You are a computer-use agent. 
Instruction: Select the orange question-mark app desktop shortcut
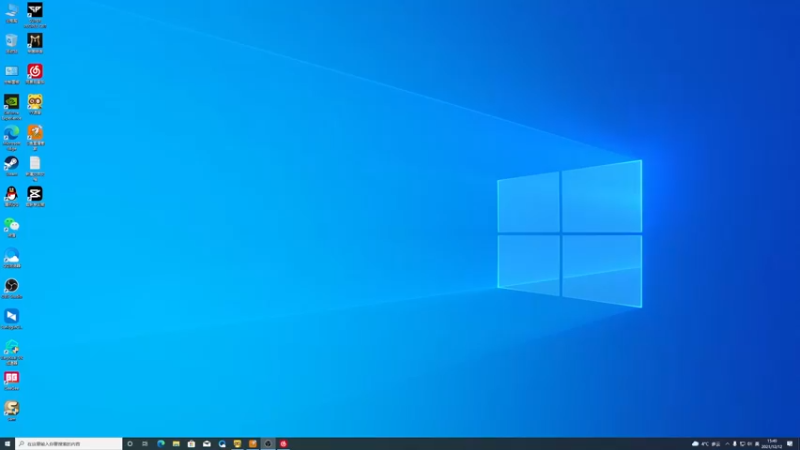pyautogui.click(x=35, y=137)
